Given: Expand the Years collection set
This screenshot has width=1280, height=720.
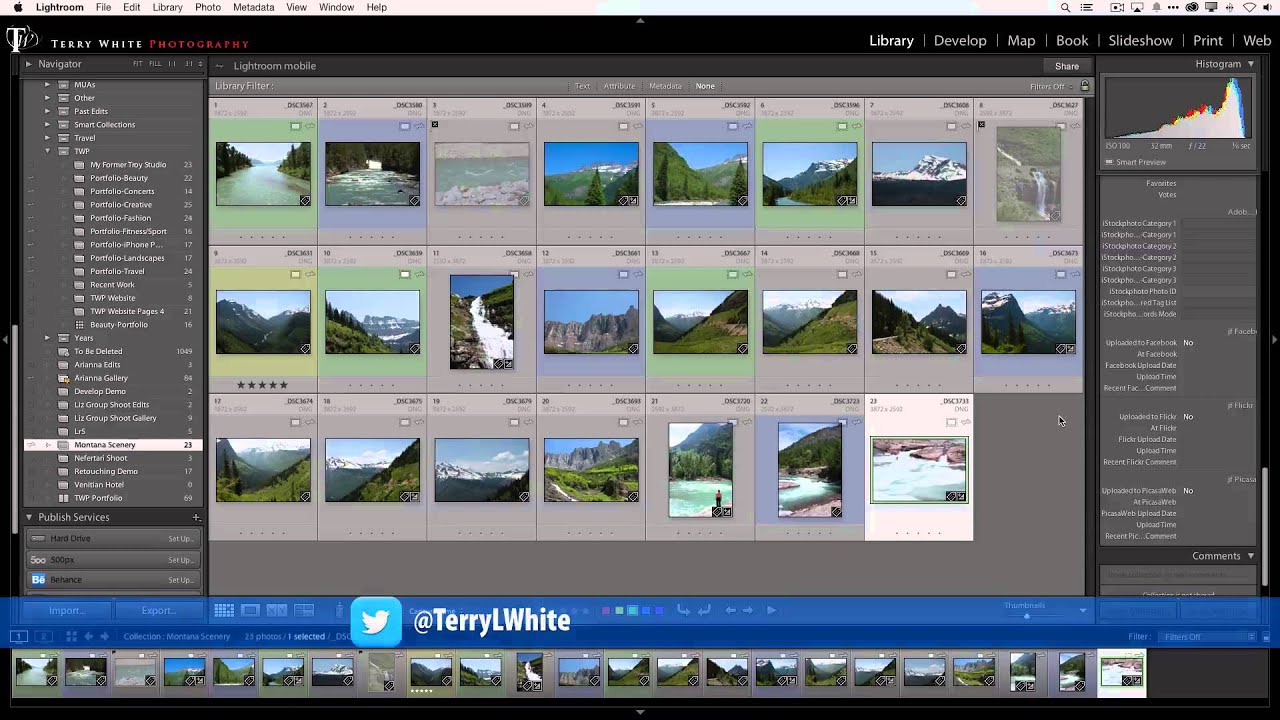Looking at the screenshot, I should 47,338.
